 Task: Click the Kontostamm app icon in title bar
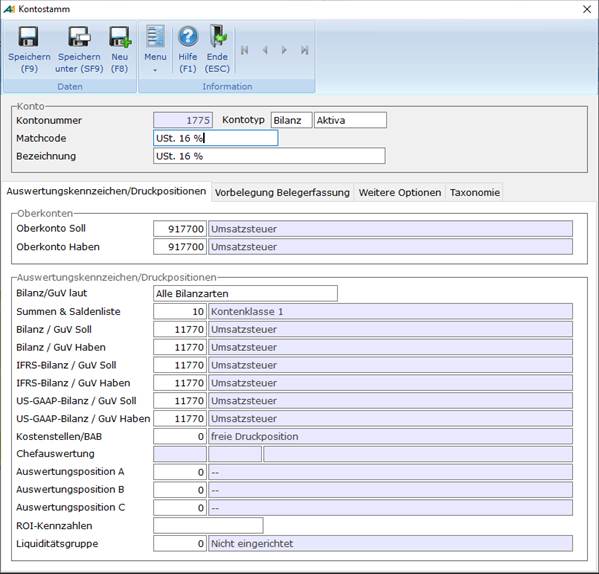tap(9, 9)
